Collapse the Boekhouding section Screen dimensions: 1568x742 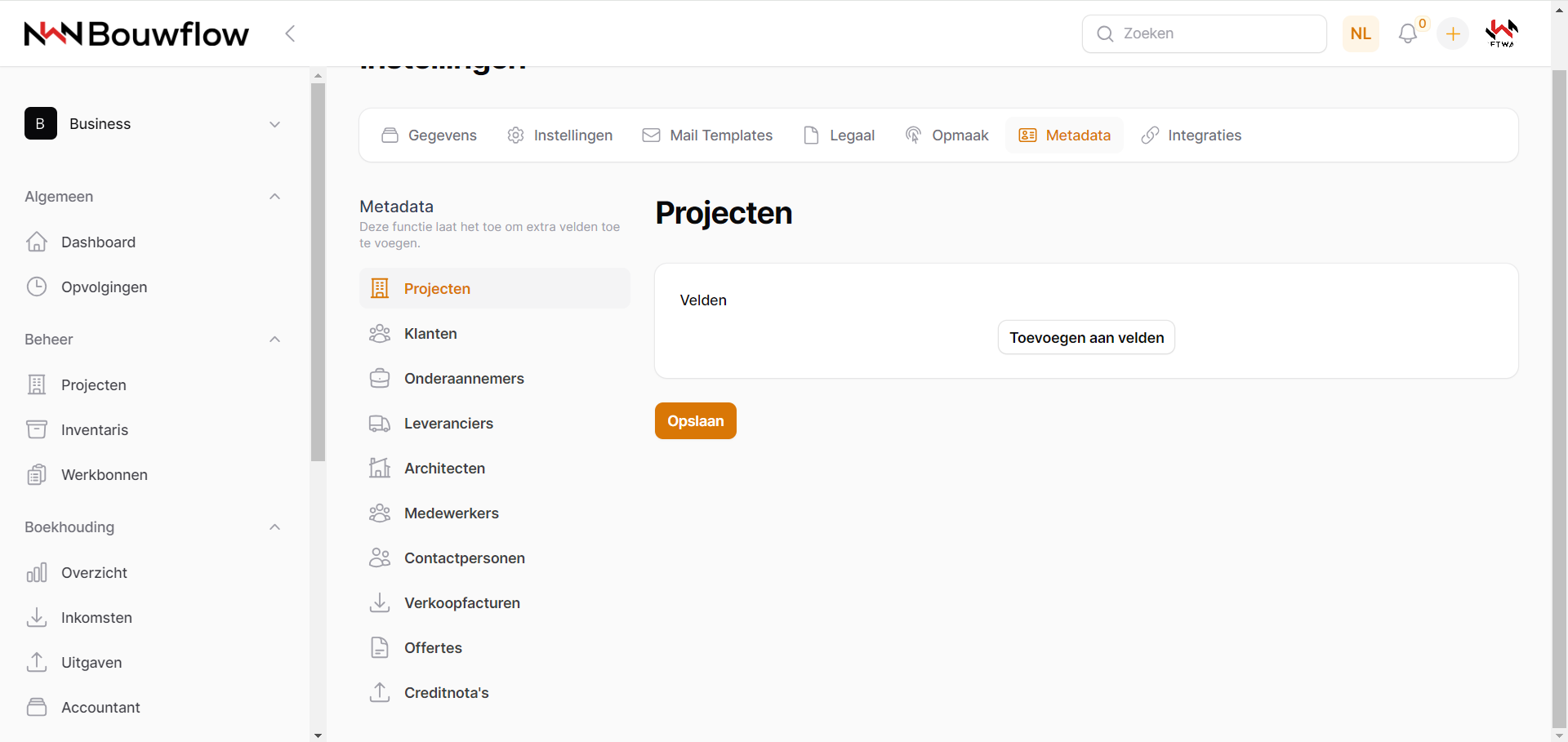[275, 527]
